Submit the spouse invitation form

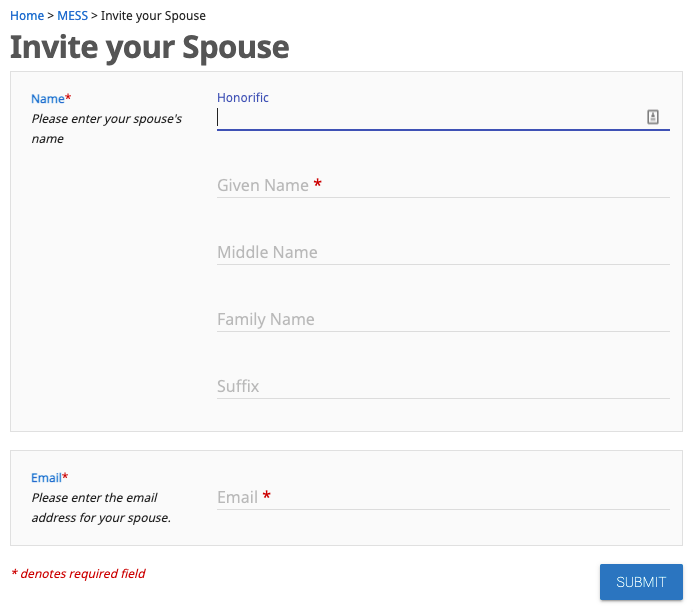pos(641,582)
